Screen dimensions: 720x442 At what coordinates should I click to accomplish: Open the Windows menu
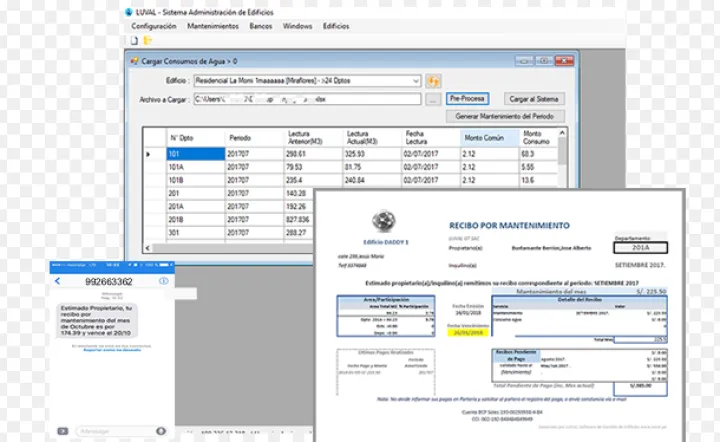coord(297,26)
